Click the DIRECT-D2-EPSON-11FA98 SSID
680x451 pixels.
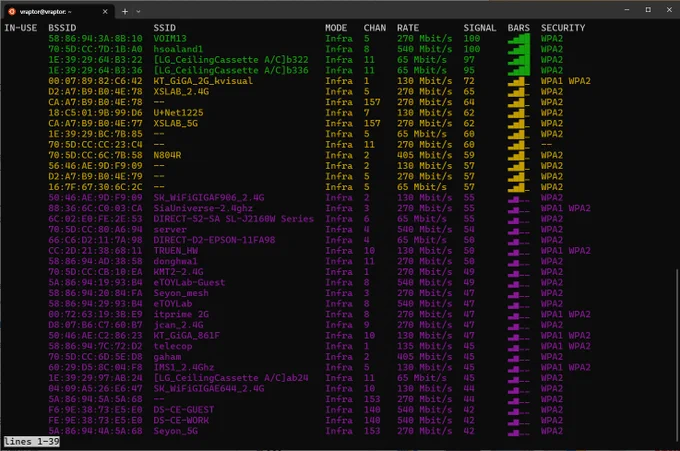(x=214, y=240)
